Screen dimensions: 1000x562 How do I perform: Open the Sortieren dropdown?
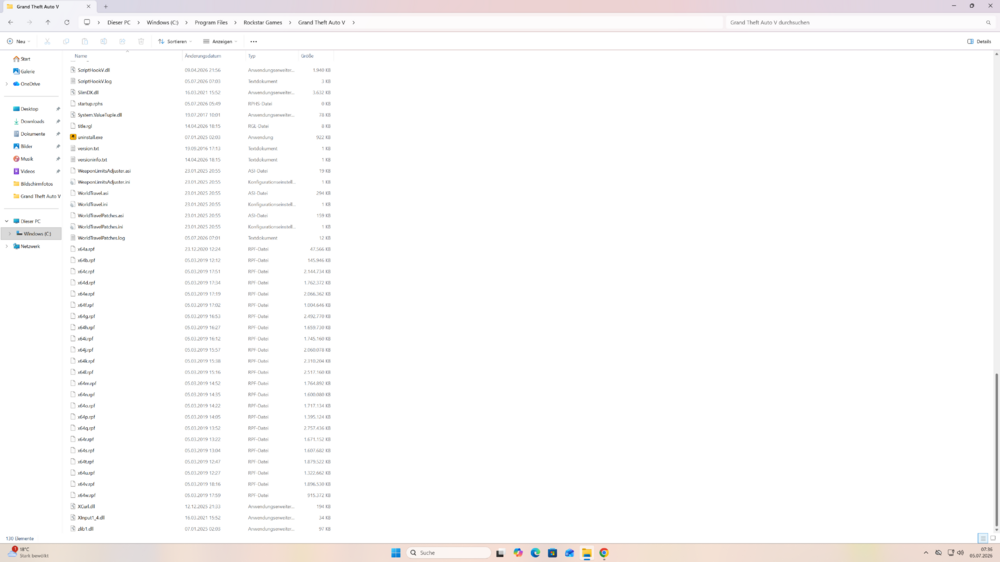(175, 41)
